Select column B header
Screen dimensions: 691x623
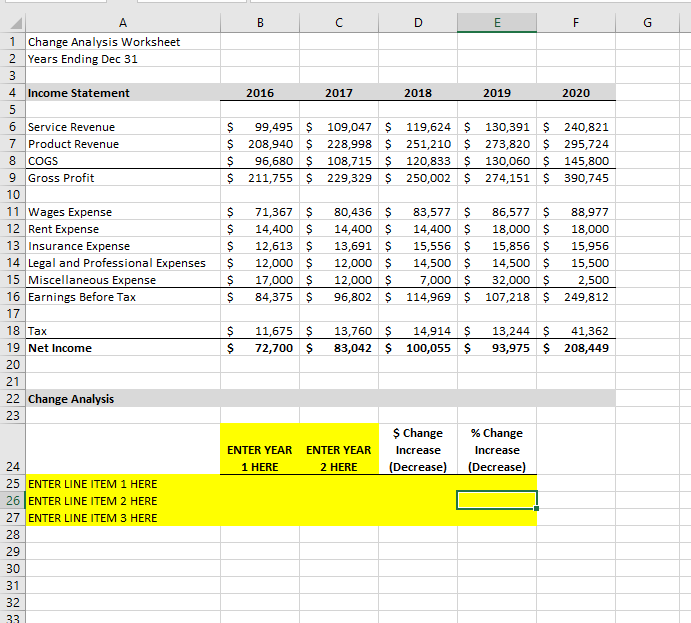point(260,23)
